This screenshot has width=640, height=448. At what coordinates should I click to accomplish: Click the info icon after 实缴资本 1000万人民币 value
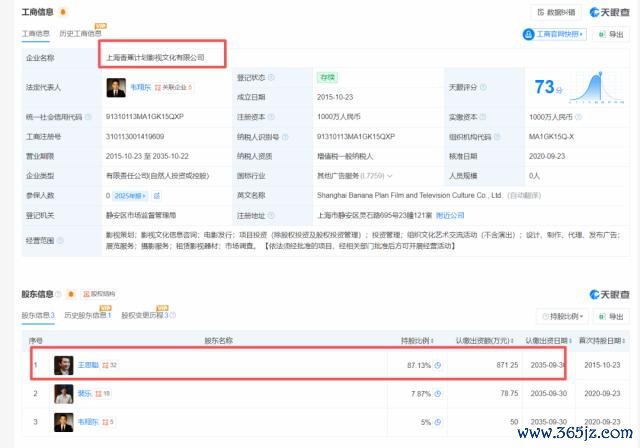coord(578,117)
